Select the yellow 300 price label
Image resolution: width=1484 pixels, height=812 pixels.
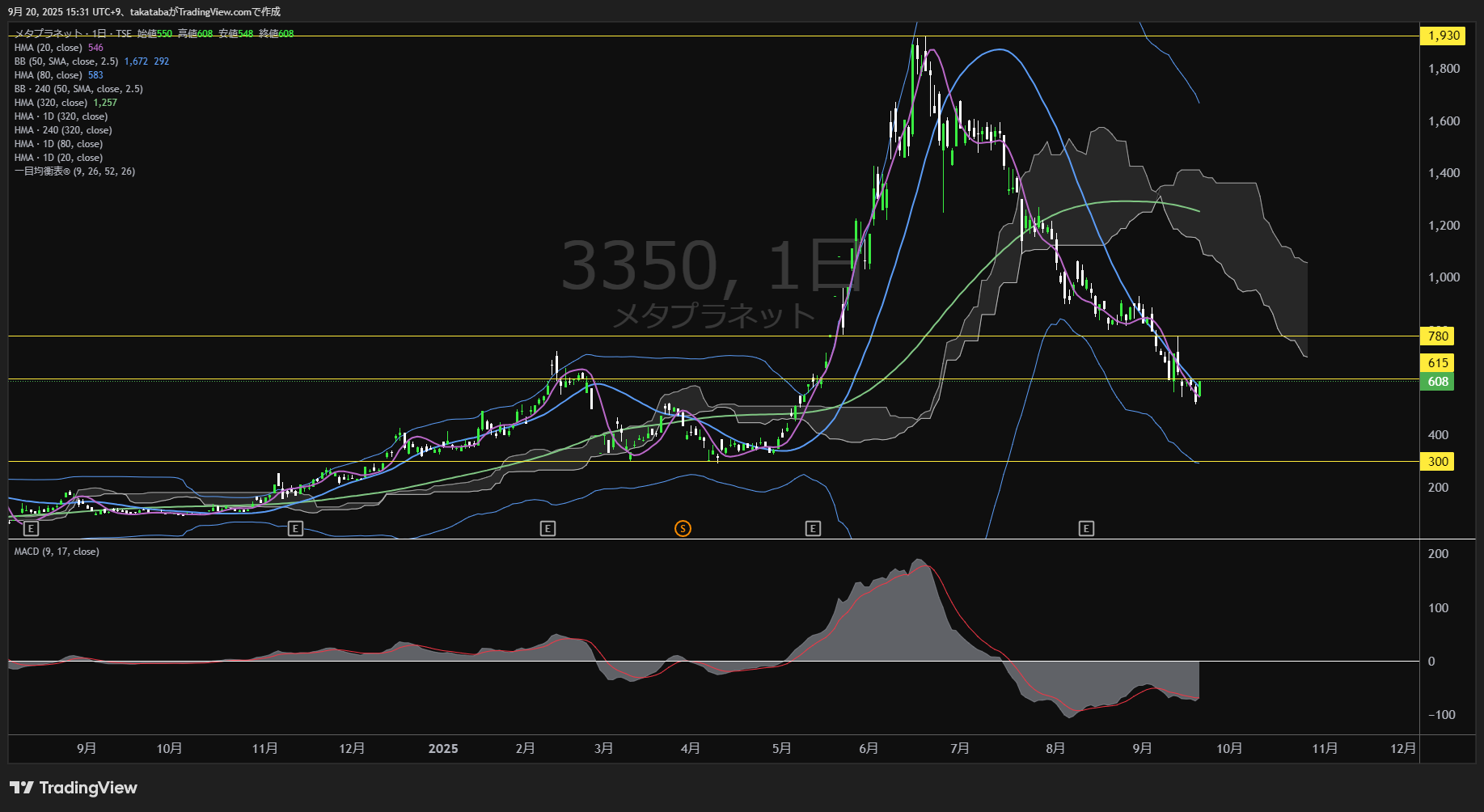(x=1437, y=462)
